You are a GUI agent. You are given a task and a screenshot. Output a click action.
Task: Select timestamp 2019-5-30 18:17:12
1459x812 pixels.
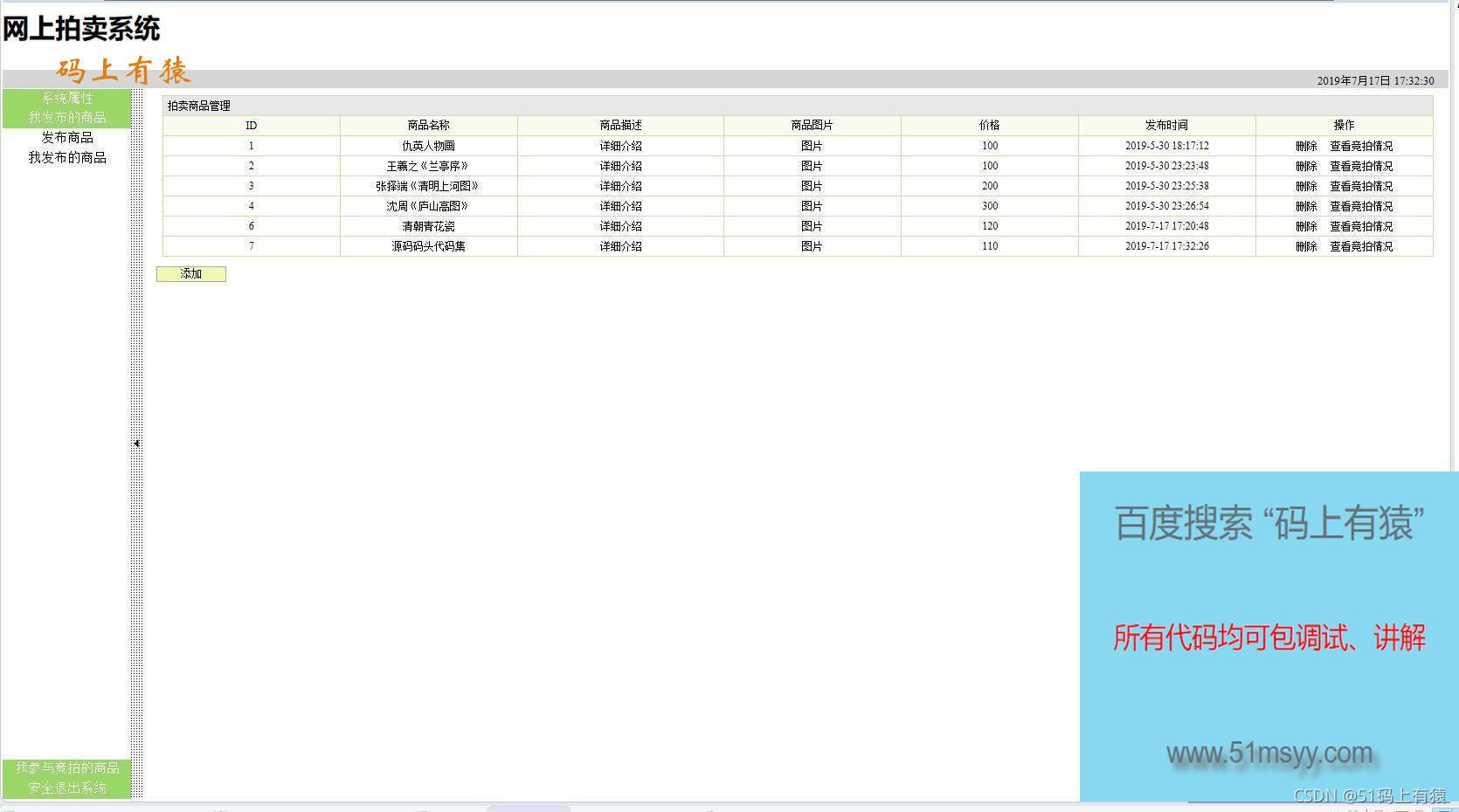point(1167,147)
